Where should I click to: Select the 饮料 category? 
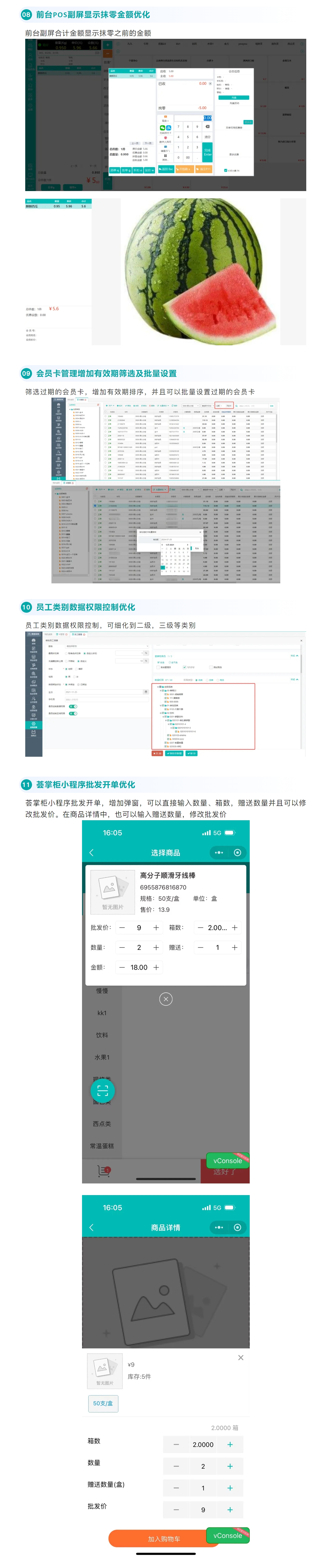coord(102,1035)
